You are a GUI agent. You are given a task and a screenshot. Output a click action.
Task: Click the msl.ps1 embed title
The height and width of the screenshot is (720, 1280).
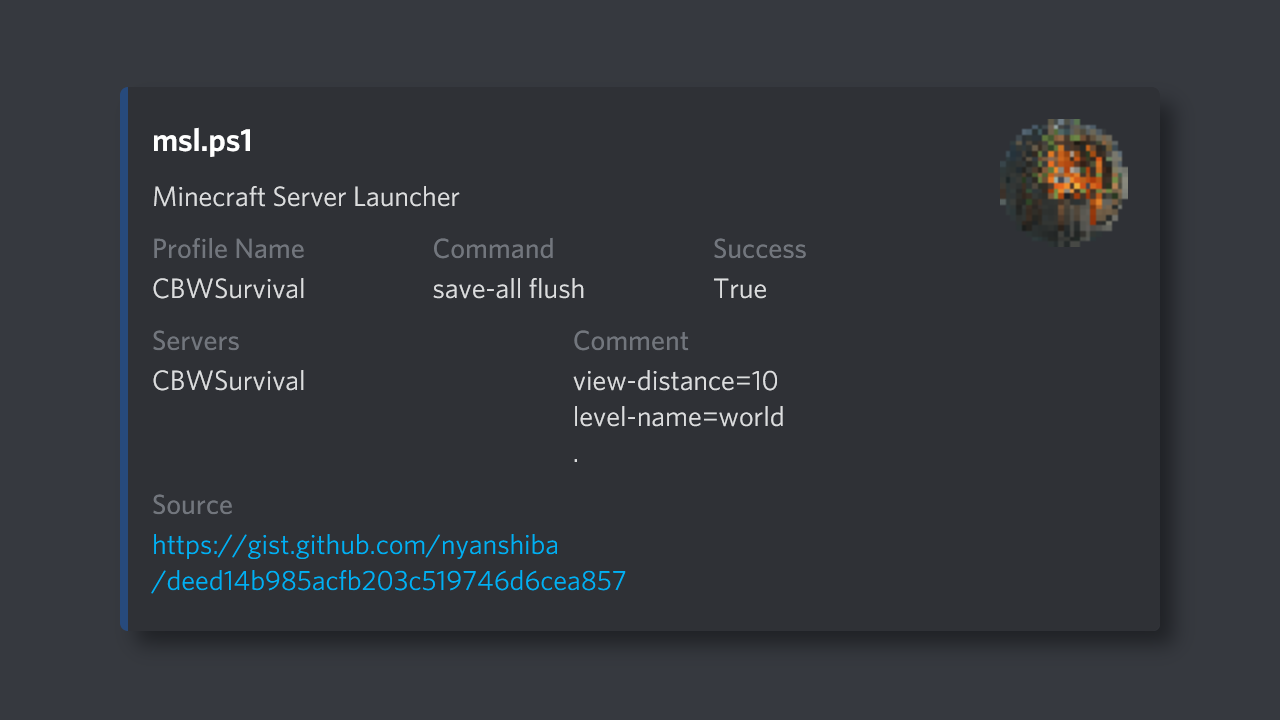(203, 141)
